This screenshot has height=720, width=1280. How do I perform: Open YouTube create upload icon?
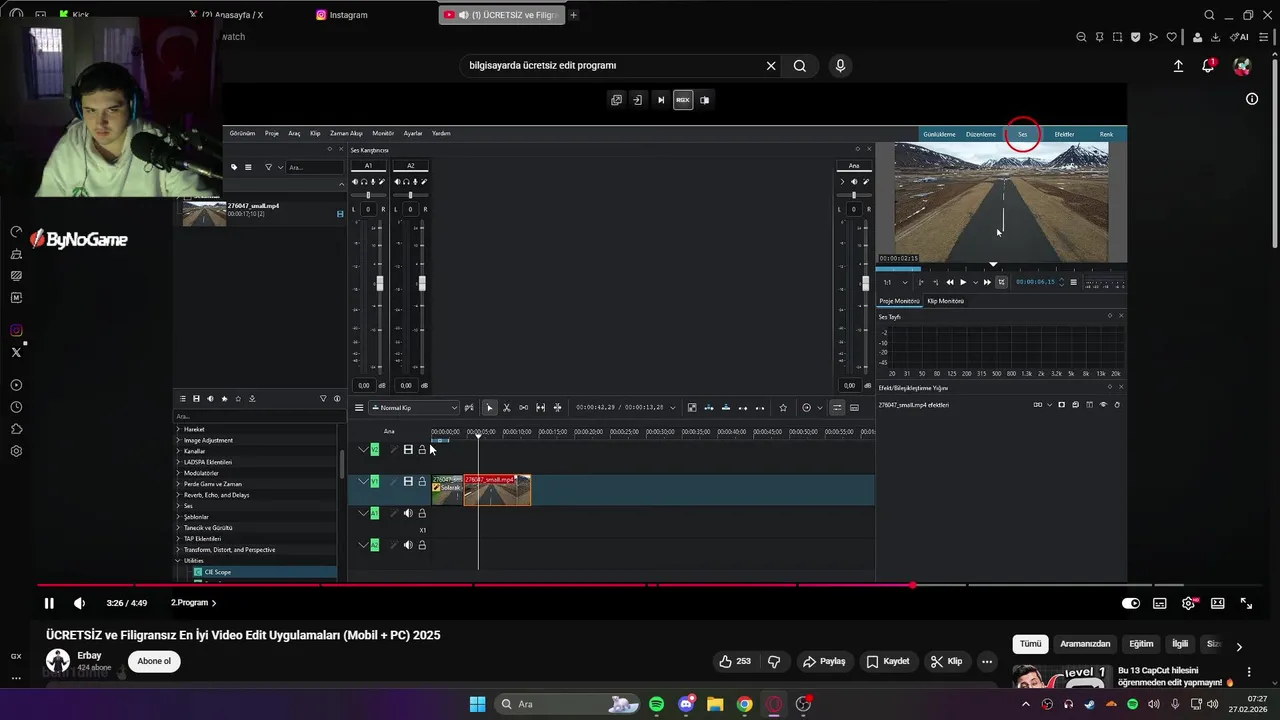(1178, 66)
